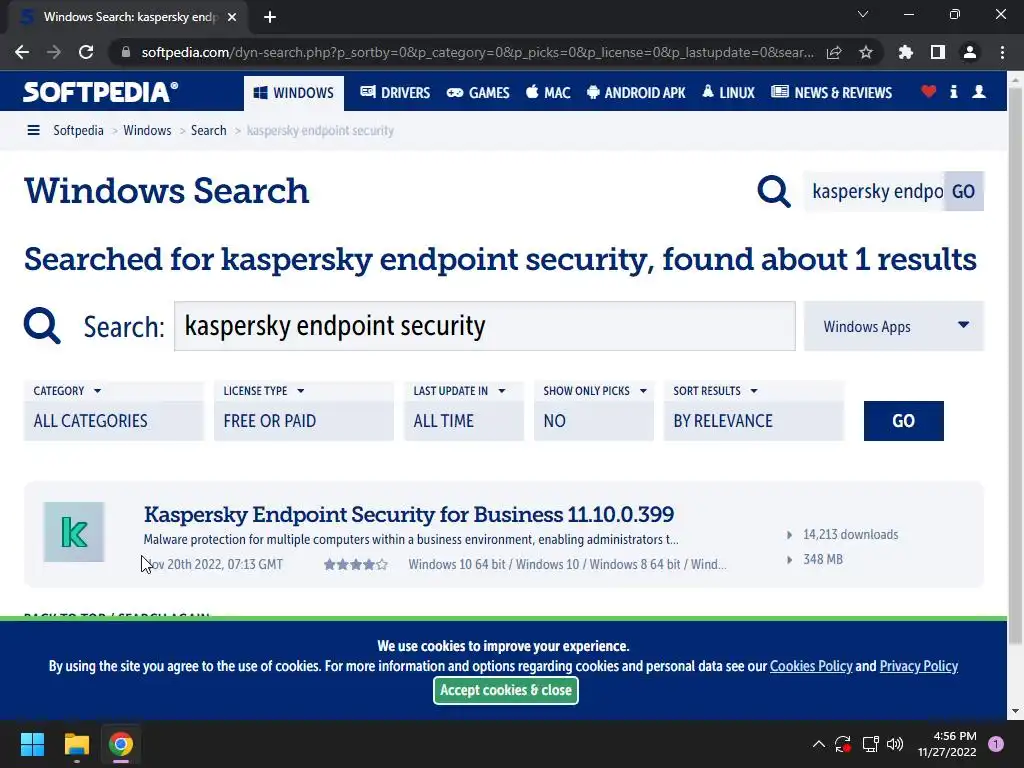Click the 348 MB size text
Image resolution: width=1024 pixels, height=768 pixels.
[823, 560]
